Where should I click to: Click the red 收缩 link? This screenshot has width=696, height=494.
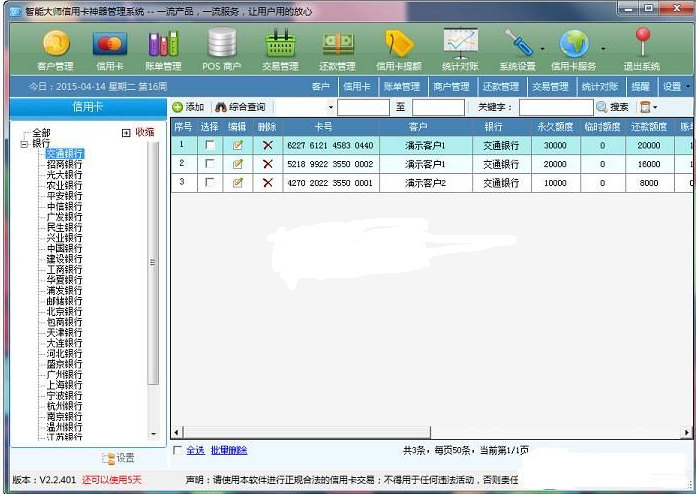click(x=145, y=132)
